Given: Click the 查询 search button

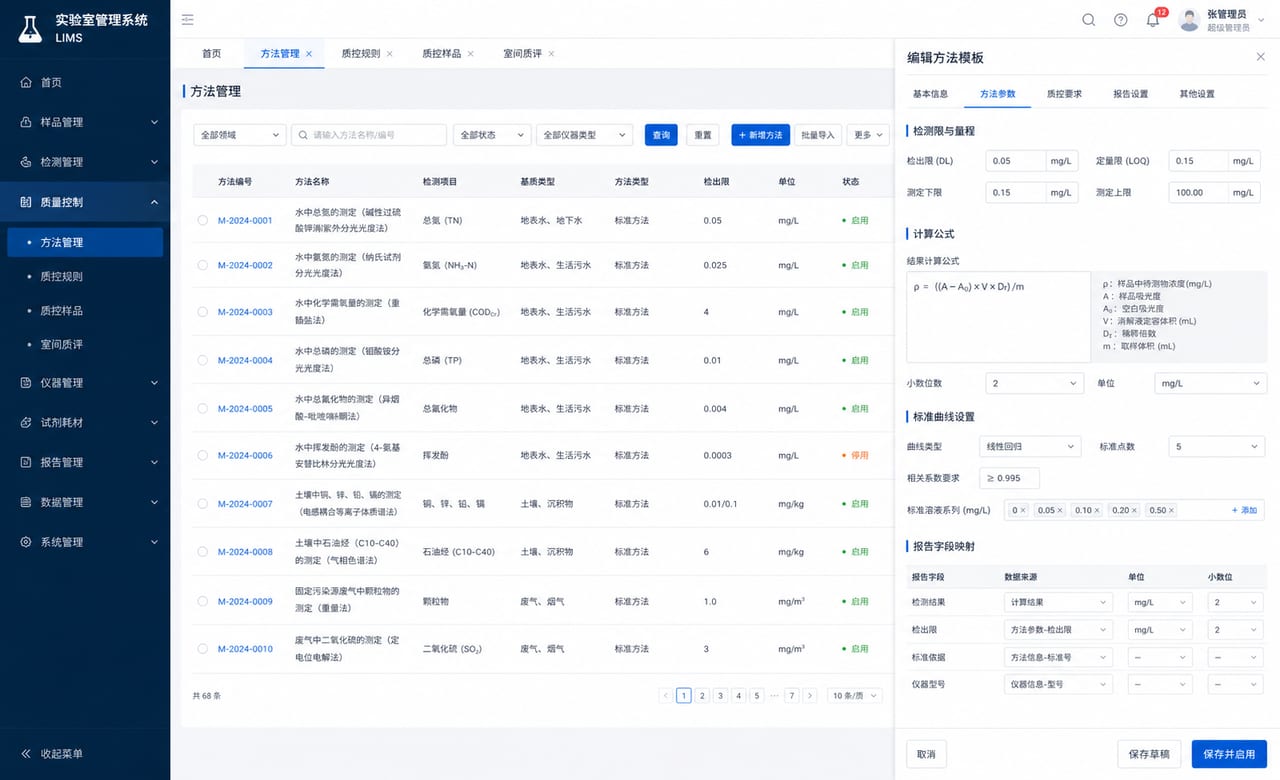Looking at the screenshot, I should click(661, 135).
